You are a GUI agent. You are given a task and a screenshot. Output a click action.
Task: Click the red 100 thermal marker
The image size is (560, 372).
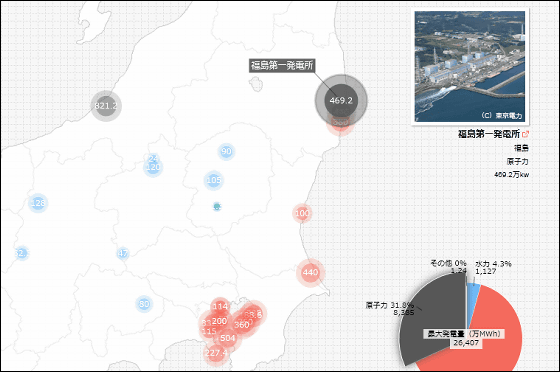point(302,213)
